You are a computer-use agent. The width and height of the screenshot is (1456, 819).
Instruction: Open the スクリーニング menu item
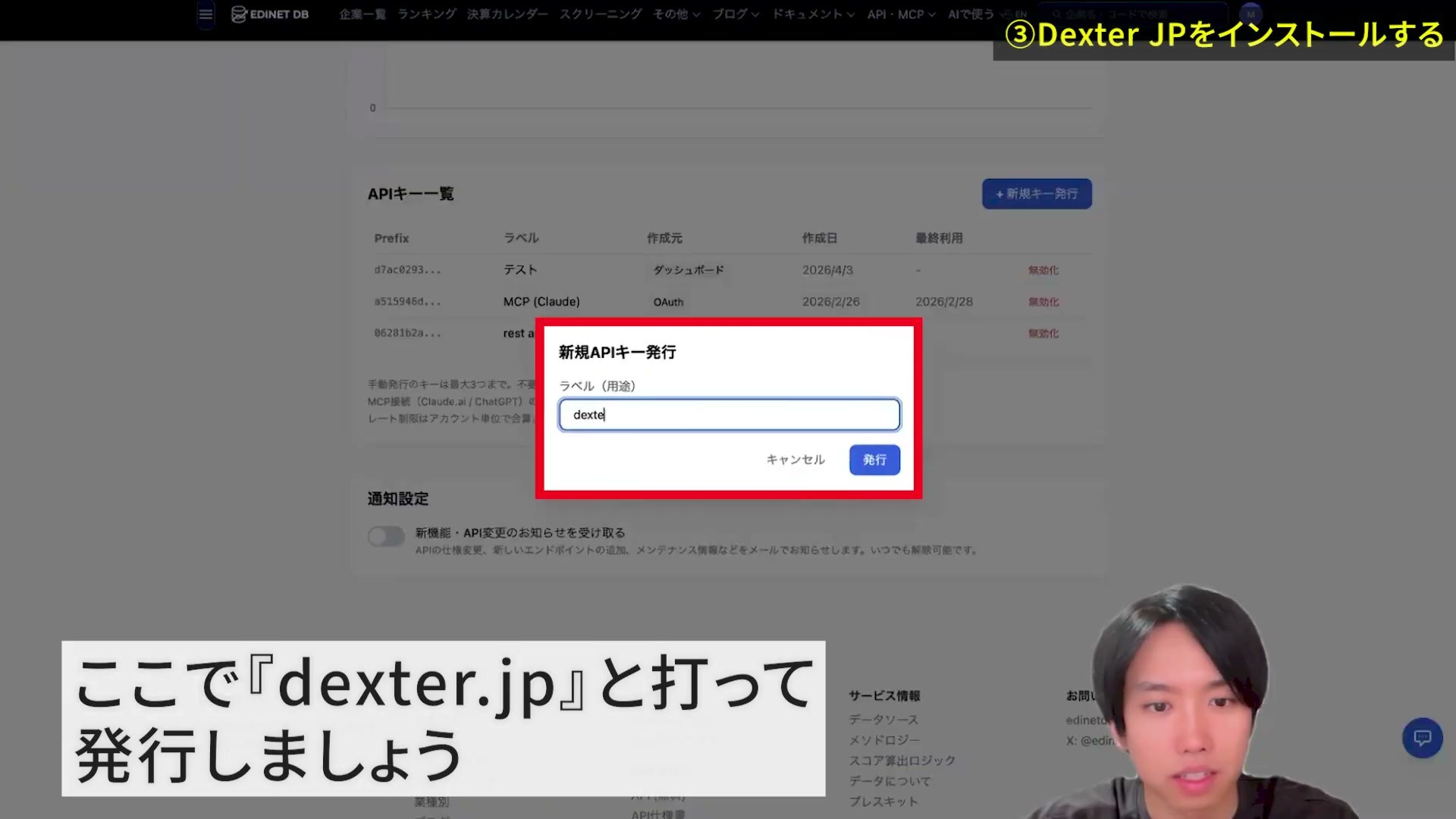(x=601, y=14)
